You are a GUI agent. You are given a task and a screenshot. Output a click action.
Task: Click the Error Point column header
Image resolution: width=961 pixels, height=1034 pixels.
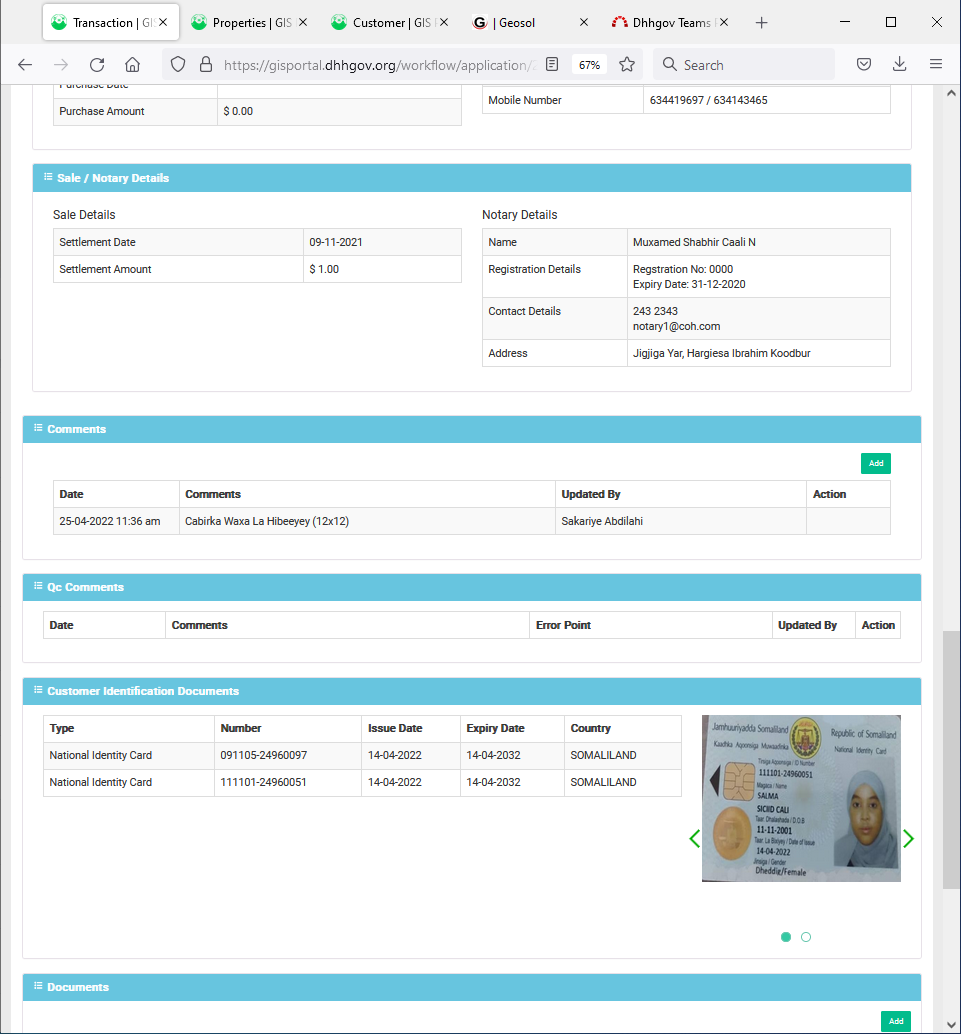(x=563, y=625)
